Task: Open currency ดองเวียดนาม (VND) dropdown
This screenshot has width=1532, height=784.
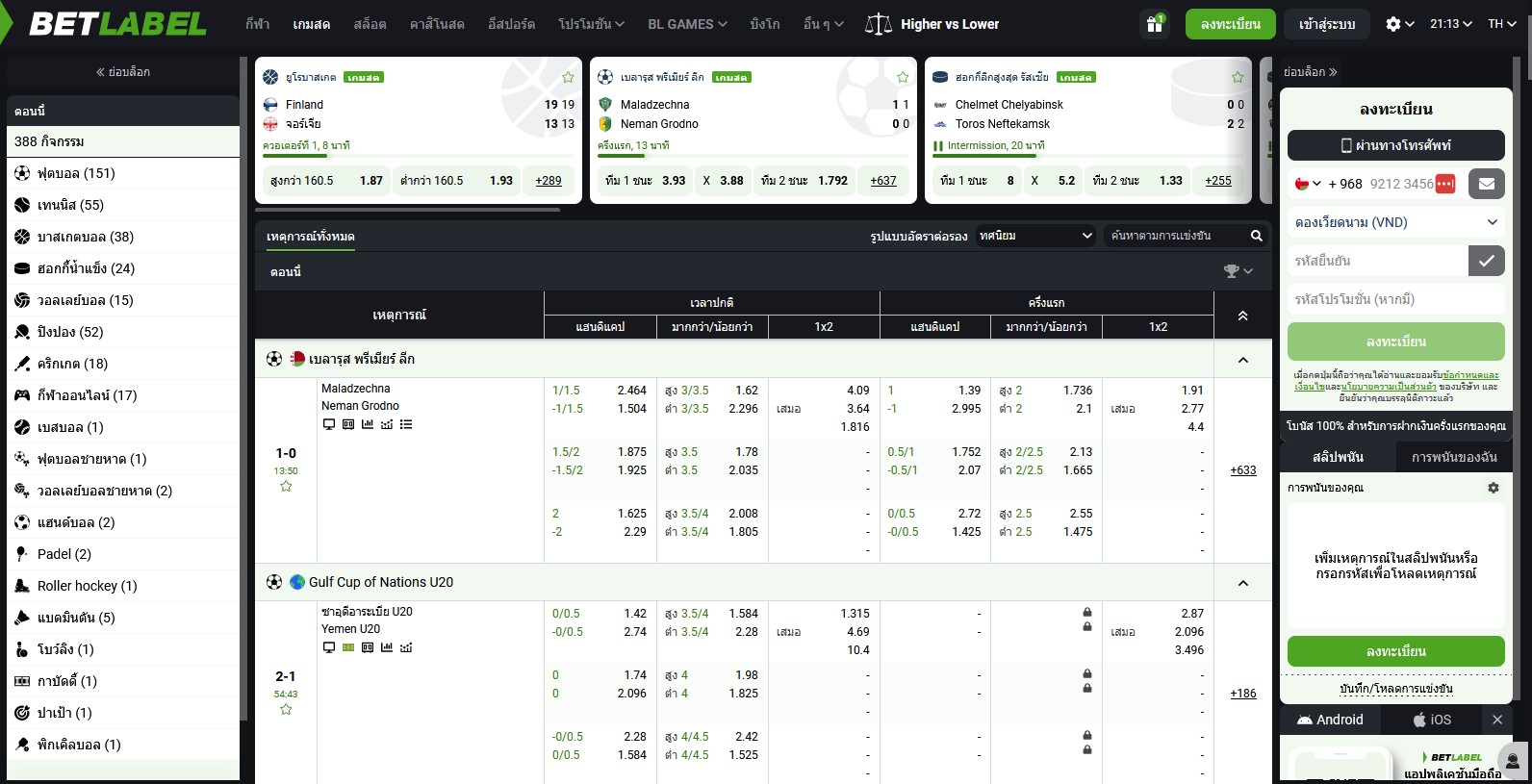Action: pyautogui.click(x=1396, y=222)
